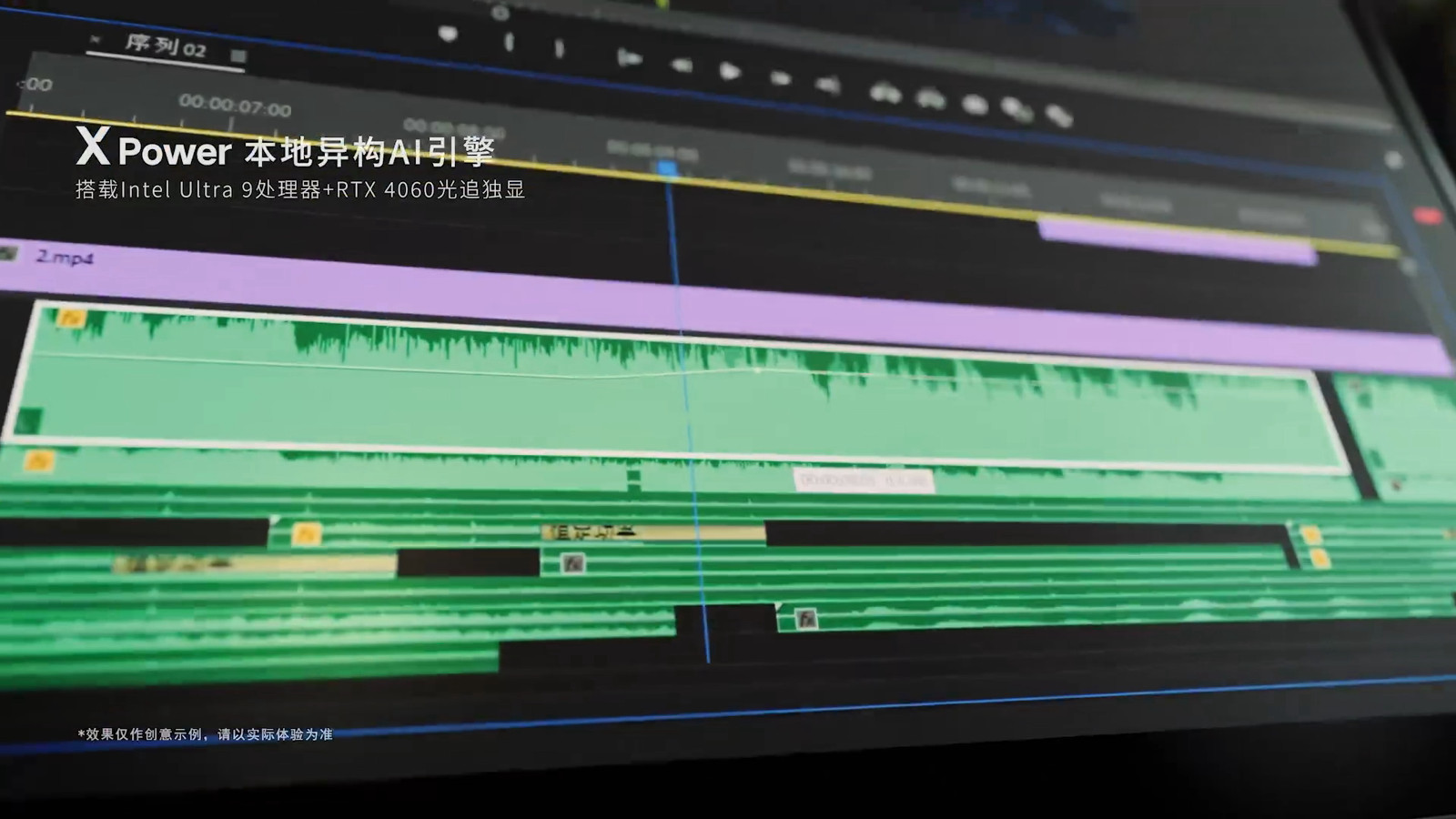
Task: Click the red indicator at the timeline's right edge
Action: coord(1427,217)
